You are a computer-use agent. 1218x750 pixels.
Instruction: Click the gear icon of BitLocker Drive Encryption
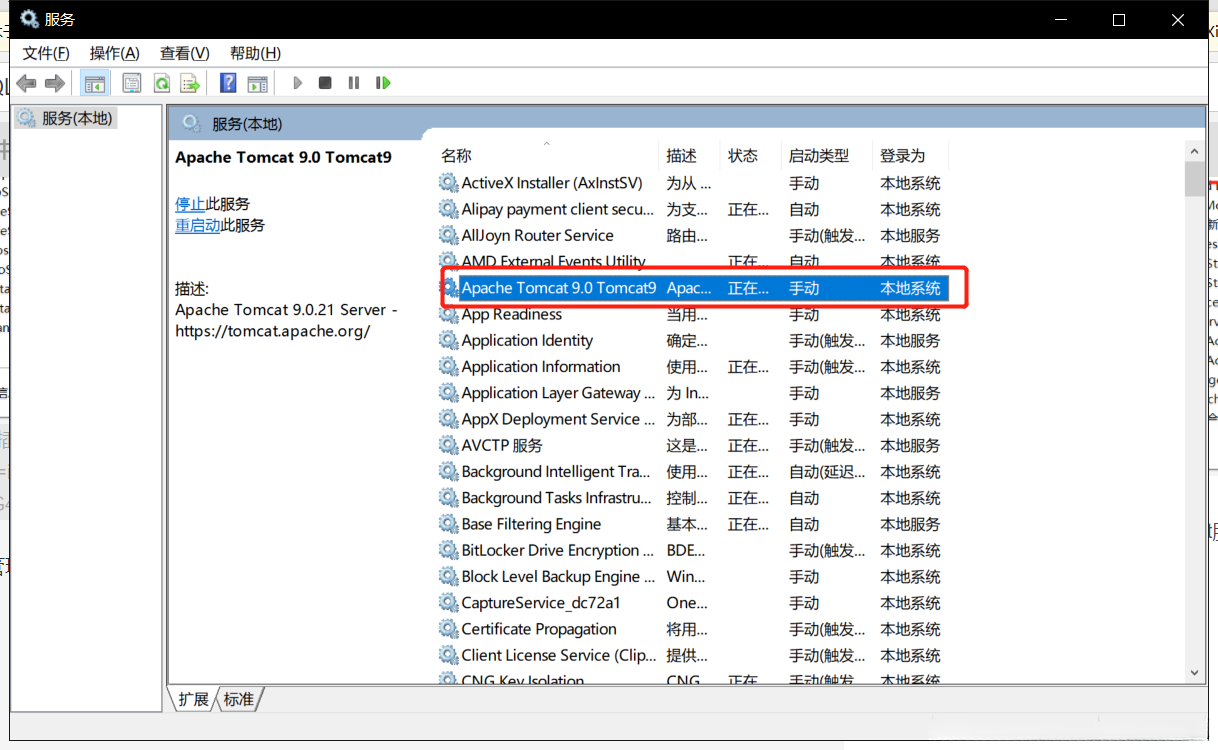pyautogui.click(x=449, y=550)
